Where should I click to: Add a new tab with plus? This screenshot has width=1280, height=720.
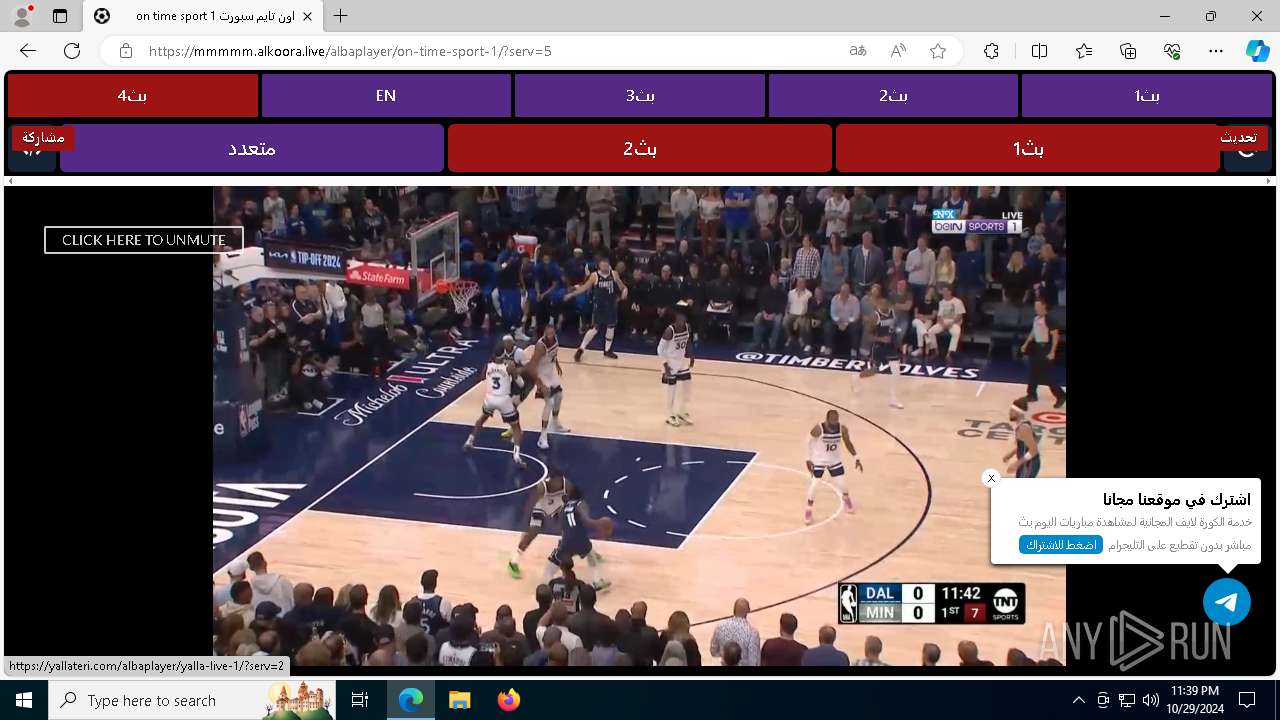(x=341, y=16)
